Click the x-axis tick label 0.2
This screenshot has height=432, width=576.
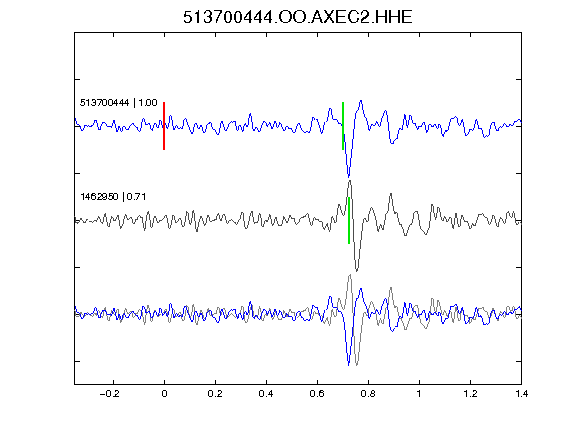215,394
